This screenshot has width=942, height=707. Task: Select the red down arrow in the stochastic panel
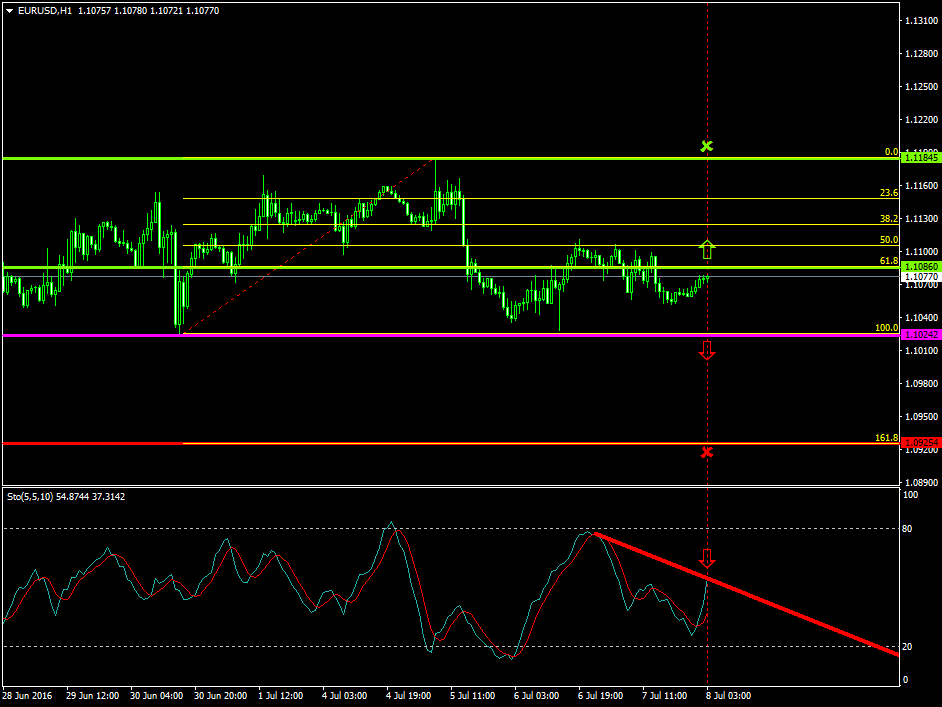[707, 558]
